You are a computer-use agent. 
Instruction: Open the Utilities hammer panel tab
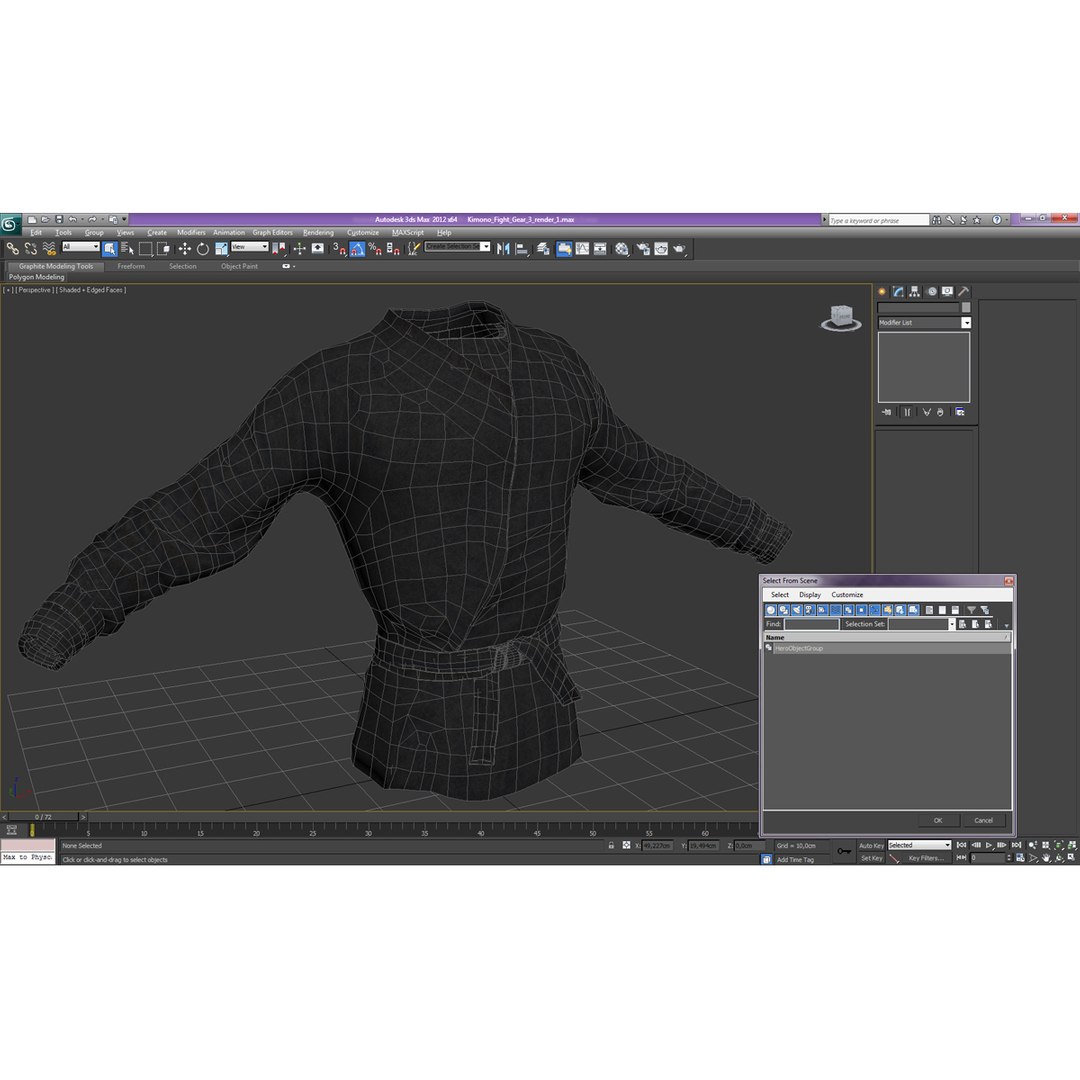pos(964,291)
